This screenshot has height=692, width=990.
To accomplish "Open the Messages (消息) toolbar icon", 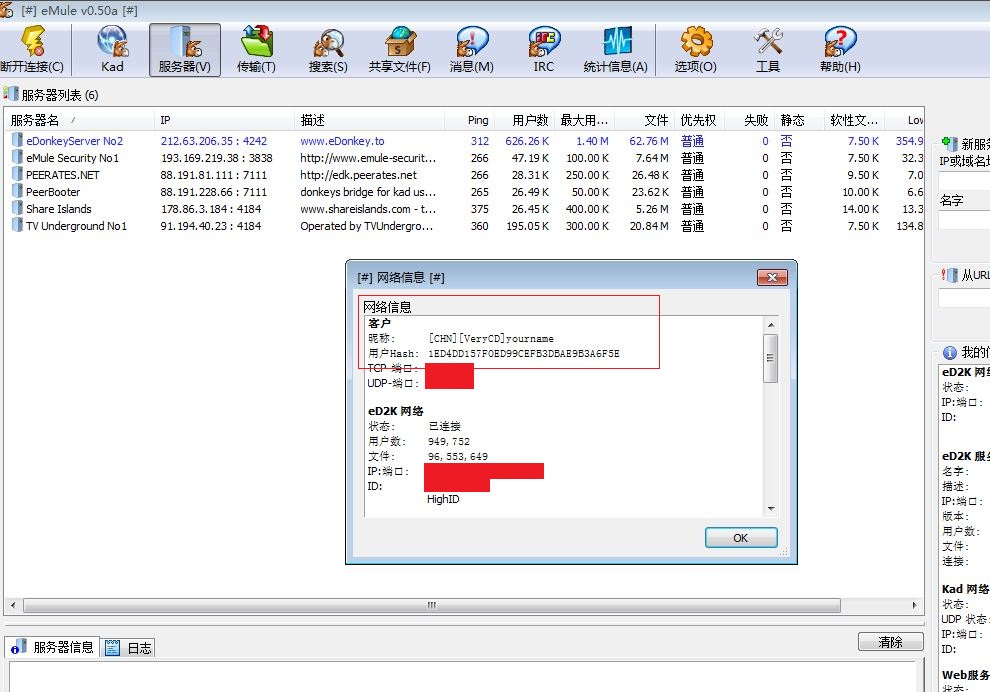I will click(472, 49).
